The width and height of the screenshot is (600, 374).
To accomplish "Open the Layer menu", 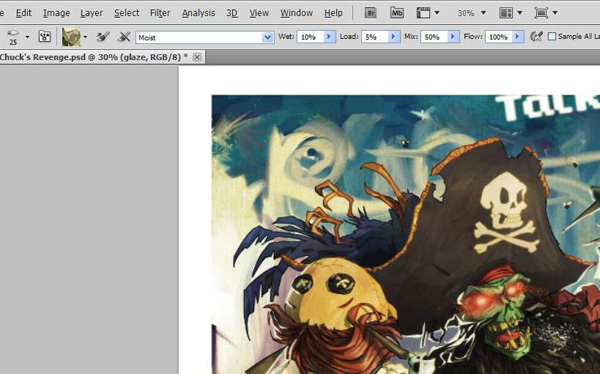I will point(91,13).
